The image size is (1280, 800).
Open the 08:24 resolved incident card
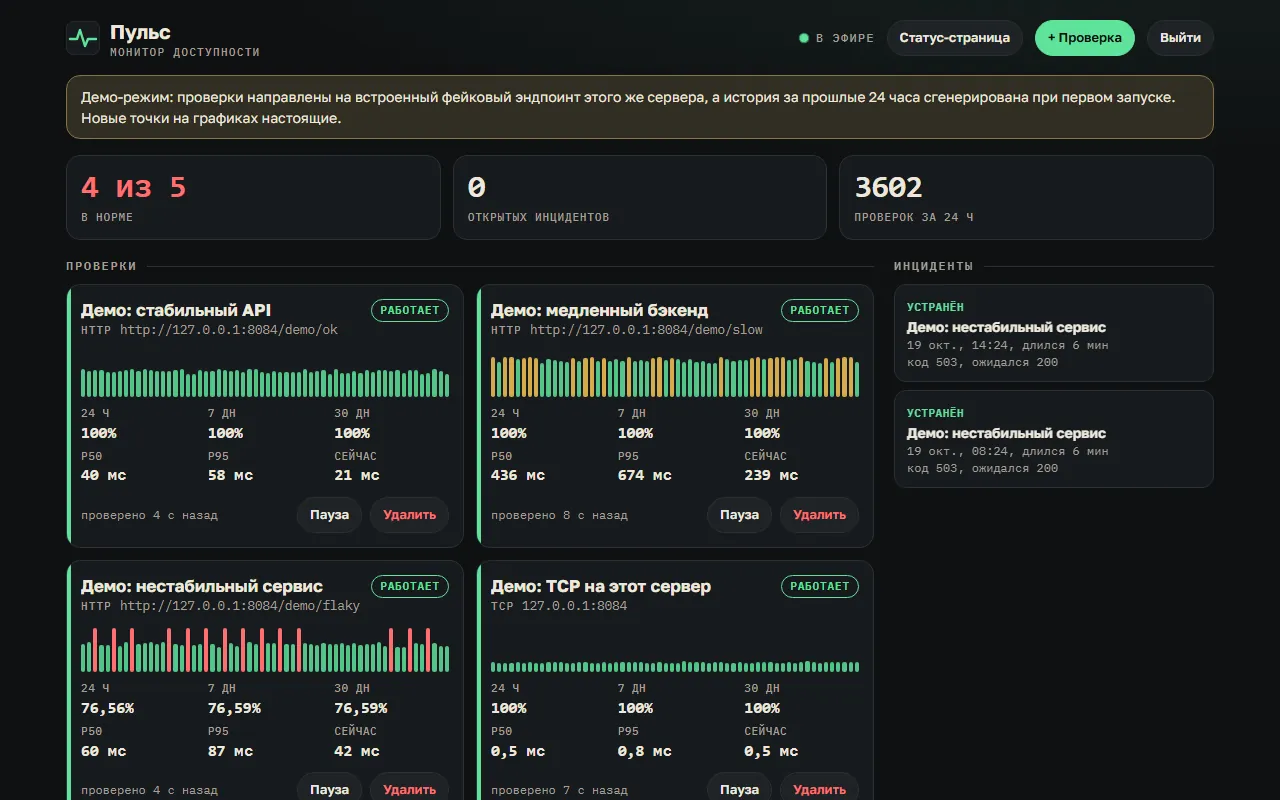pos(1054,439)
